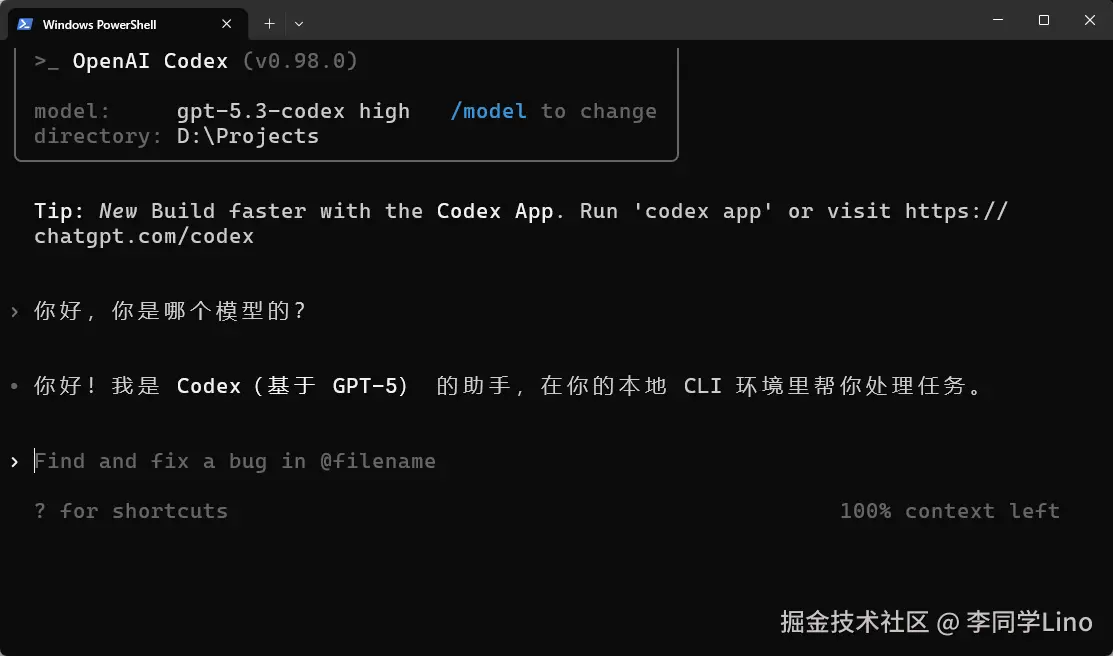Click the 'codex app' command in tip
This screenshot has width=1113, height=656.
702,211
